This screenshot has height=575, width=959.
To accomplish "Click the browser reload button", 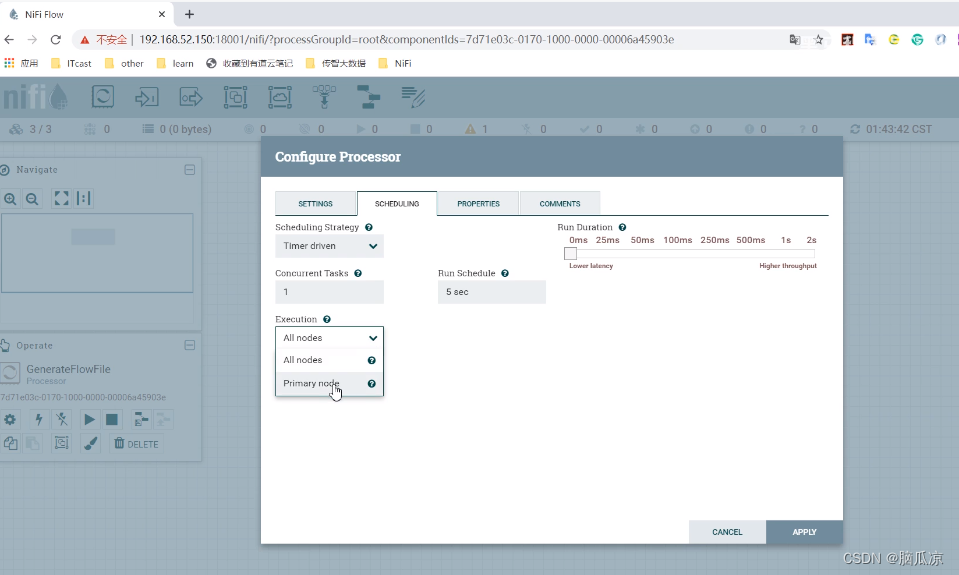I will [x=56, y=39].
